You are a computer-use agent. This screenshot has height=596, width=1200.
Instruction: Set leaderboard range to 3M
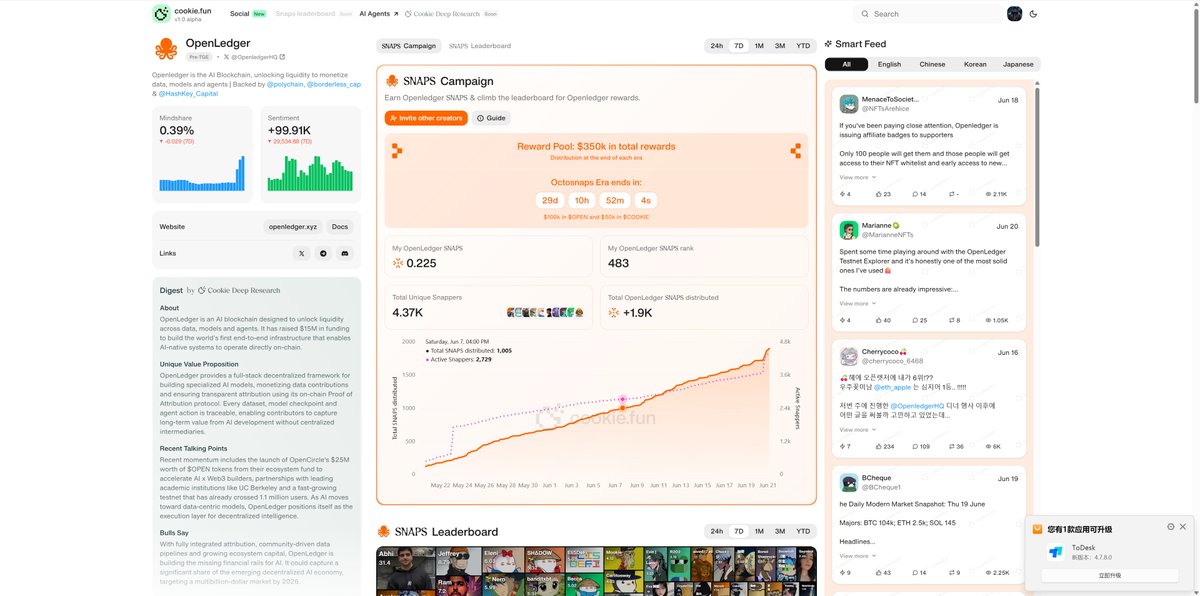pyautogui.click(x=780, y=531)
